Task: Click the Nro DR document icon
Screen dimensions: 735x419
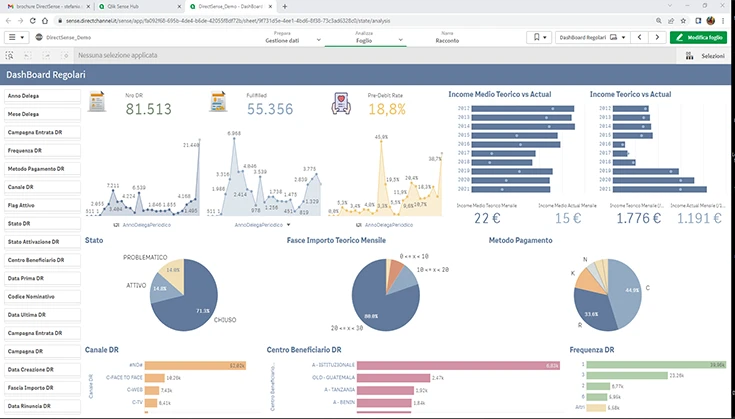Action: [x=97, y=102]
